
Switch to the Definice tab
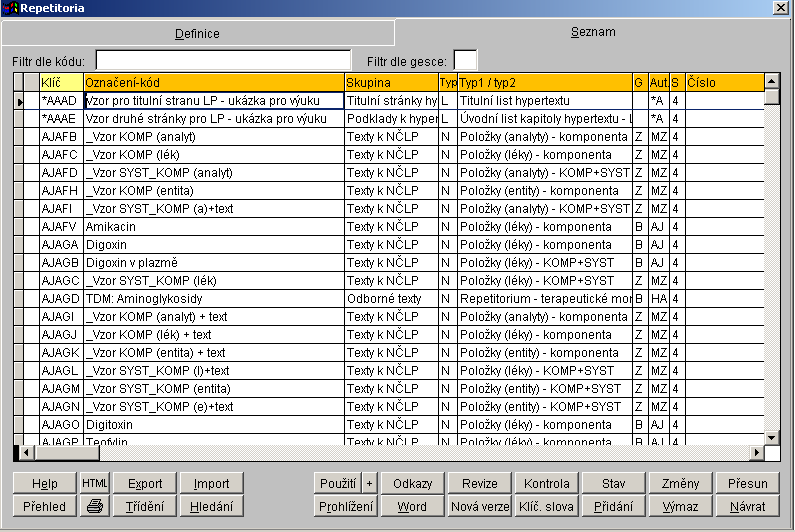click(x=197, y=34)
